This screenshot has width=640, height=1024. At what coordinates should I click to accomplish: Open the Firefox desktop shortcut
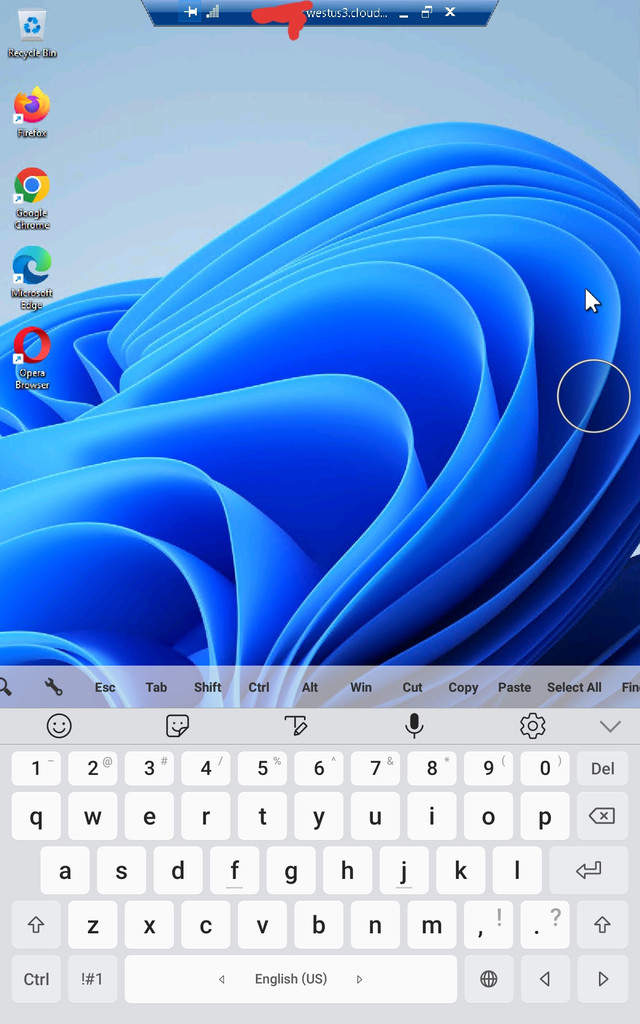[32, 108]
